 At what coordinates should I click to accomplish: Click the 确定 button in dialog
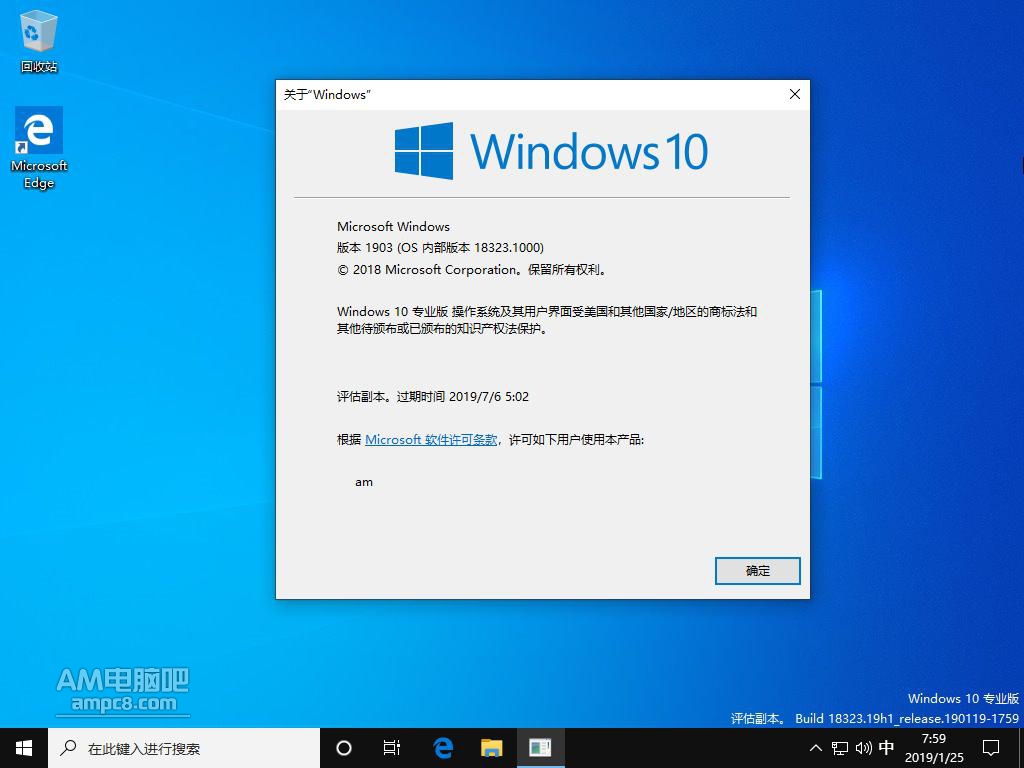(758, 571)
